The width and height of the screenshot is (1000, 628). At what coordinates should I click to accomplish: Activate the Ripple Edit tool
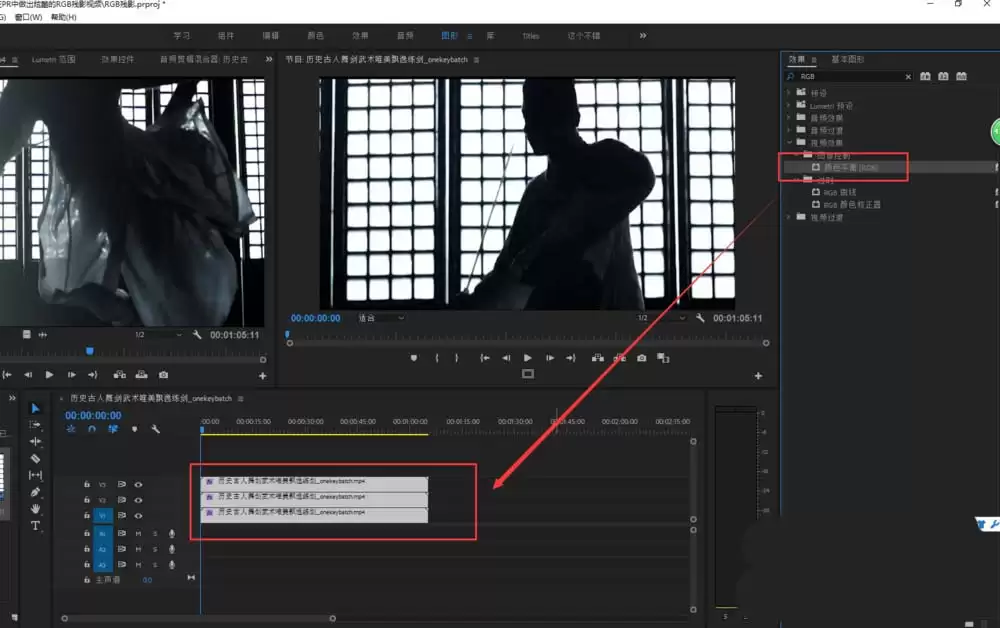[x=35, y=441]
